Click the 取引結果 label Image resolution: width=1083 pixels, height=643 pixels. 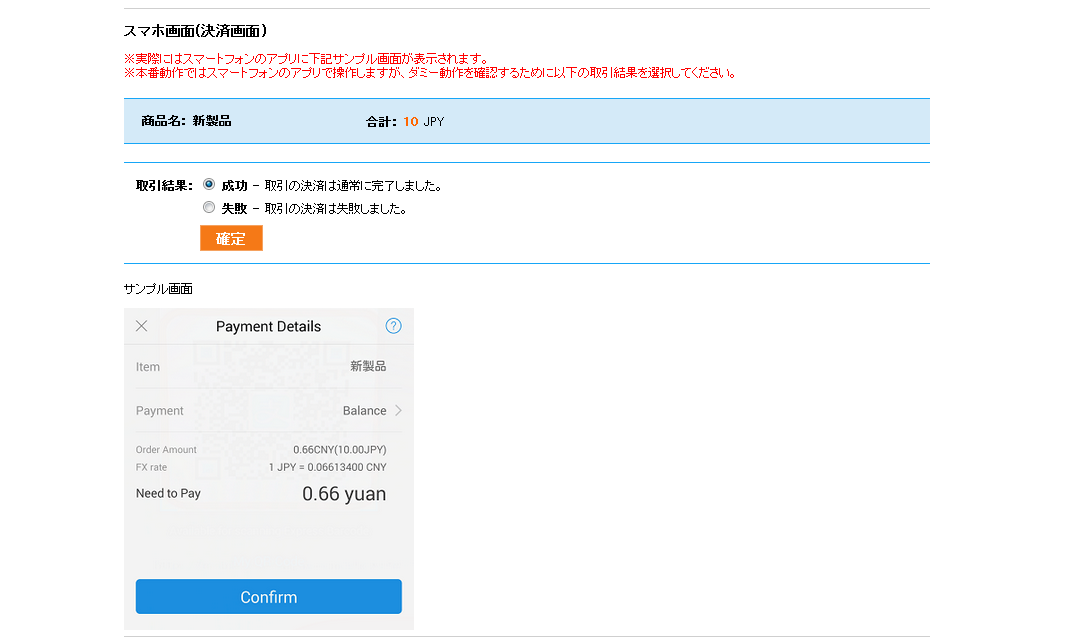click(x=164, y=186)
